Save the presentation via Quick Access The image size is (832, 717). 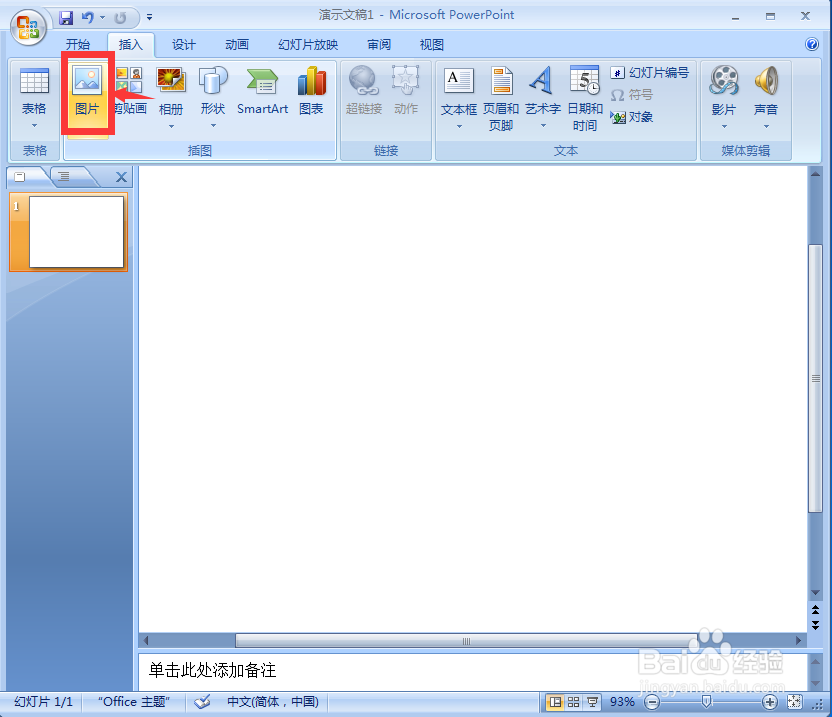point(66,18)
